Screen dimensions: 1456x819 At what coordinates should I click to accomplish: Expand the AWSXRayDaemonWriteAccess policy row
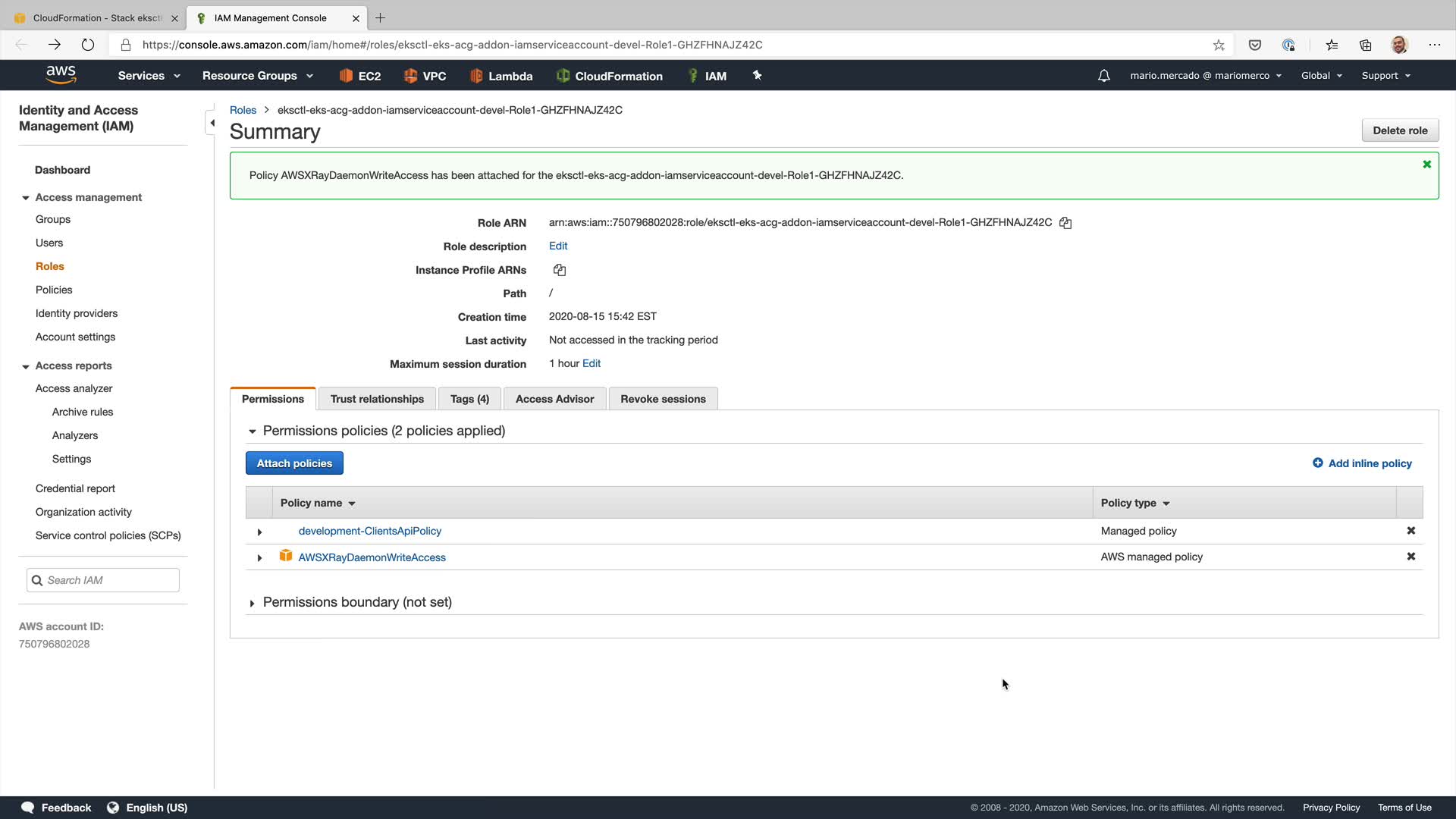tap(259, 558)
